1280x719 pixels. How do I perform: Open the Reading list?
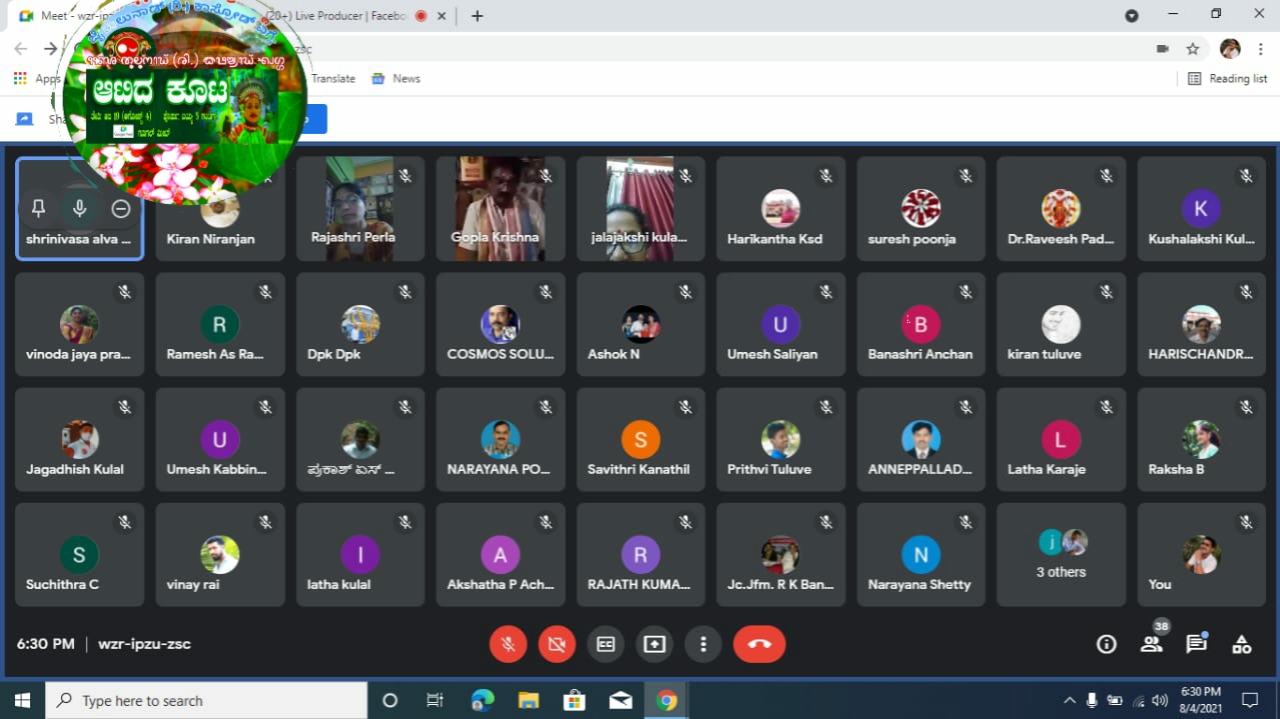[1227, 78]
